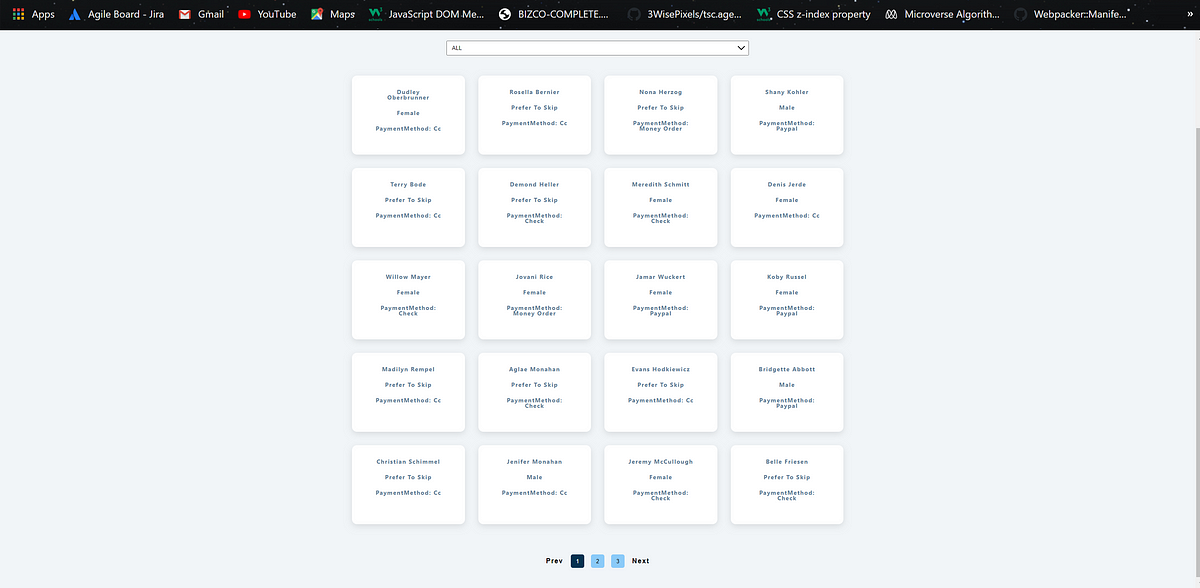
Task: Click the name Aglae Monahan
Action: pos(534,370)
